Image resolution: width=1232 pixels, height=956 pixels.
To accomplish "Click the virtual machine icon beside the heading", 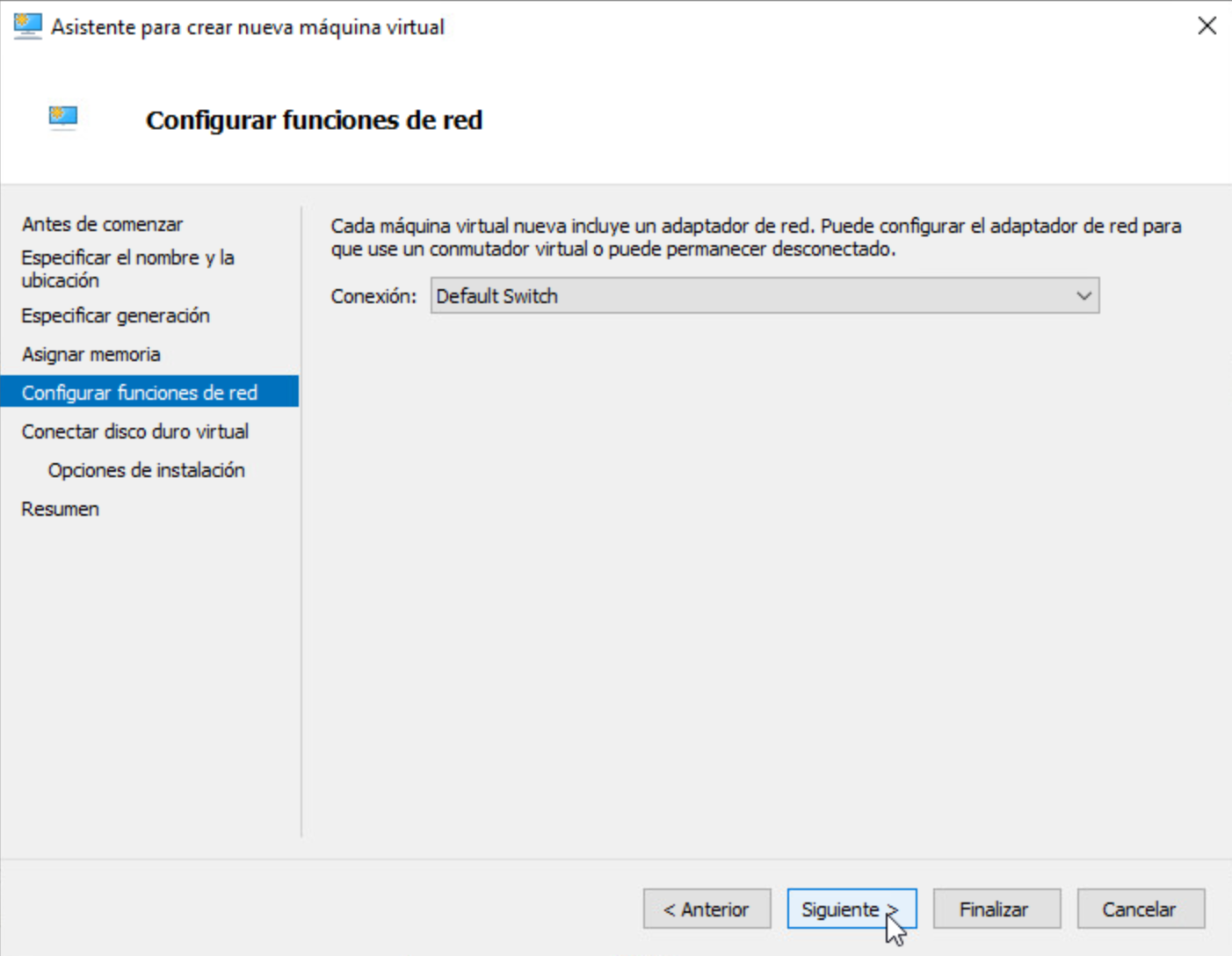I will tap(63, 117).
